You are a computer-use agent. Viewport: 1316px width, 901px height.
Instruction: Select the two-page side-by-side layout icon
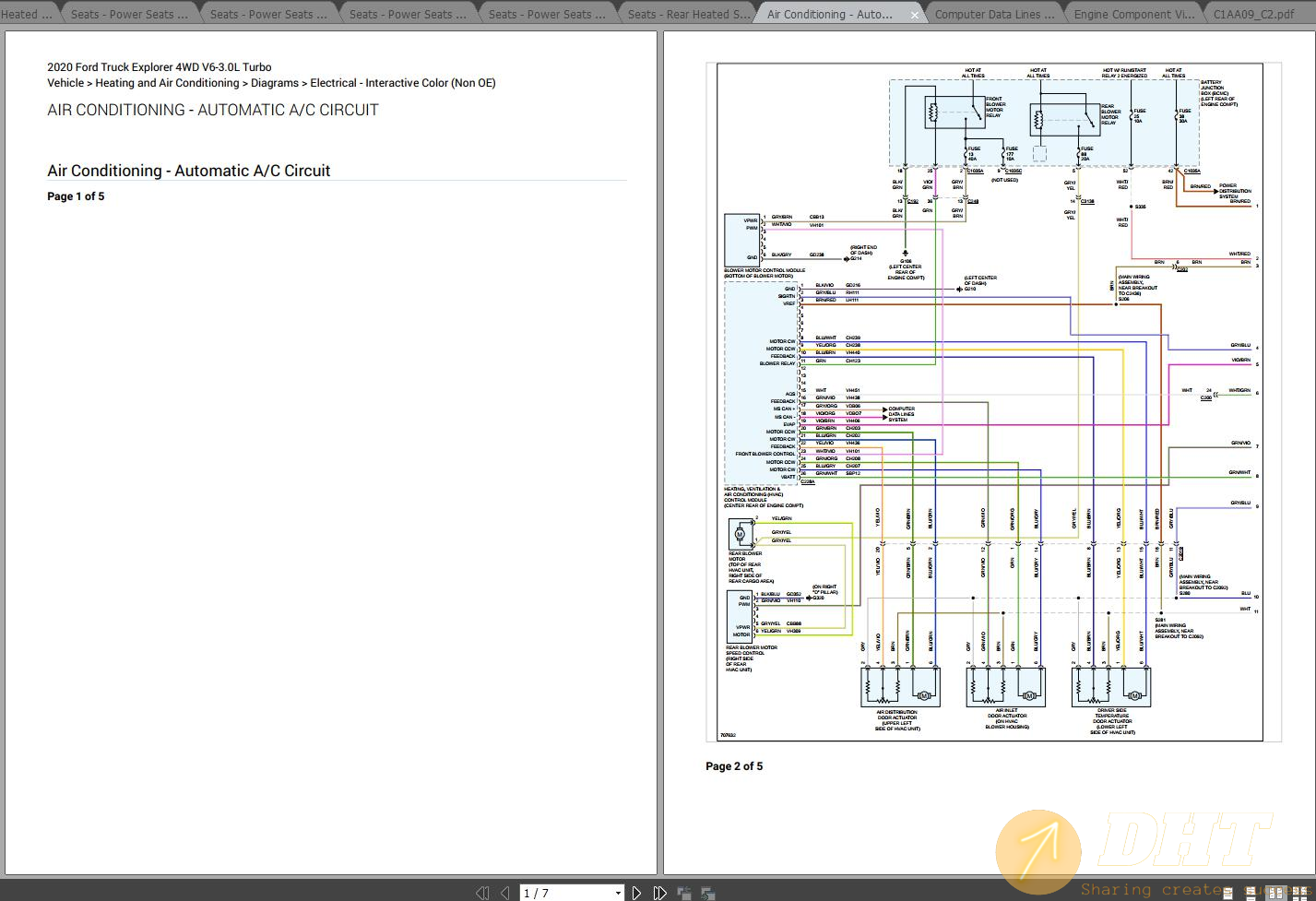[1276, 893]
